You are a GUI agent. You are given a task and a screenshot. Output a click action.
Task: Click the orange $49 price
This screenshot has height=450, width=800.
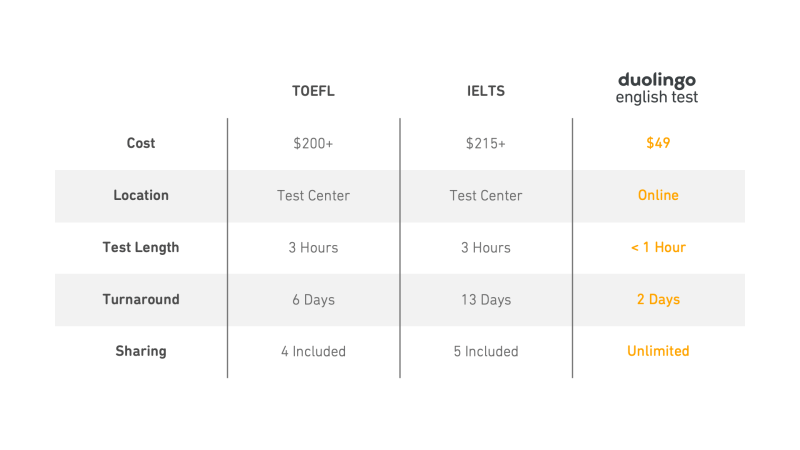(658, 143)
